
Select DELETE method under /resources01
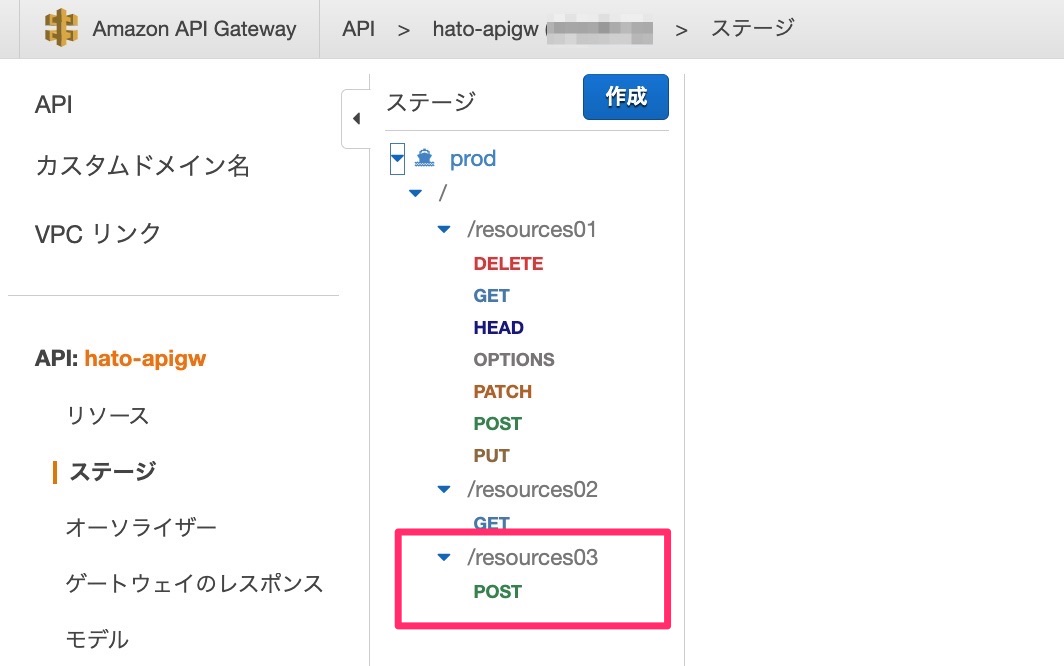click(x=508, y=263)
